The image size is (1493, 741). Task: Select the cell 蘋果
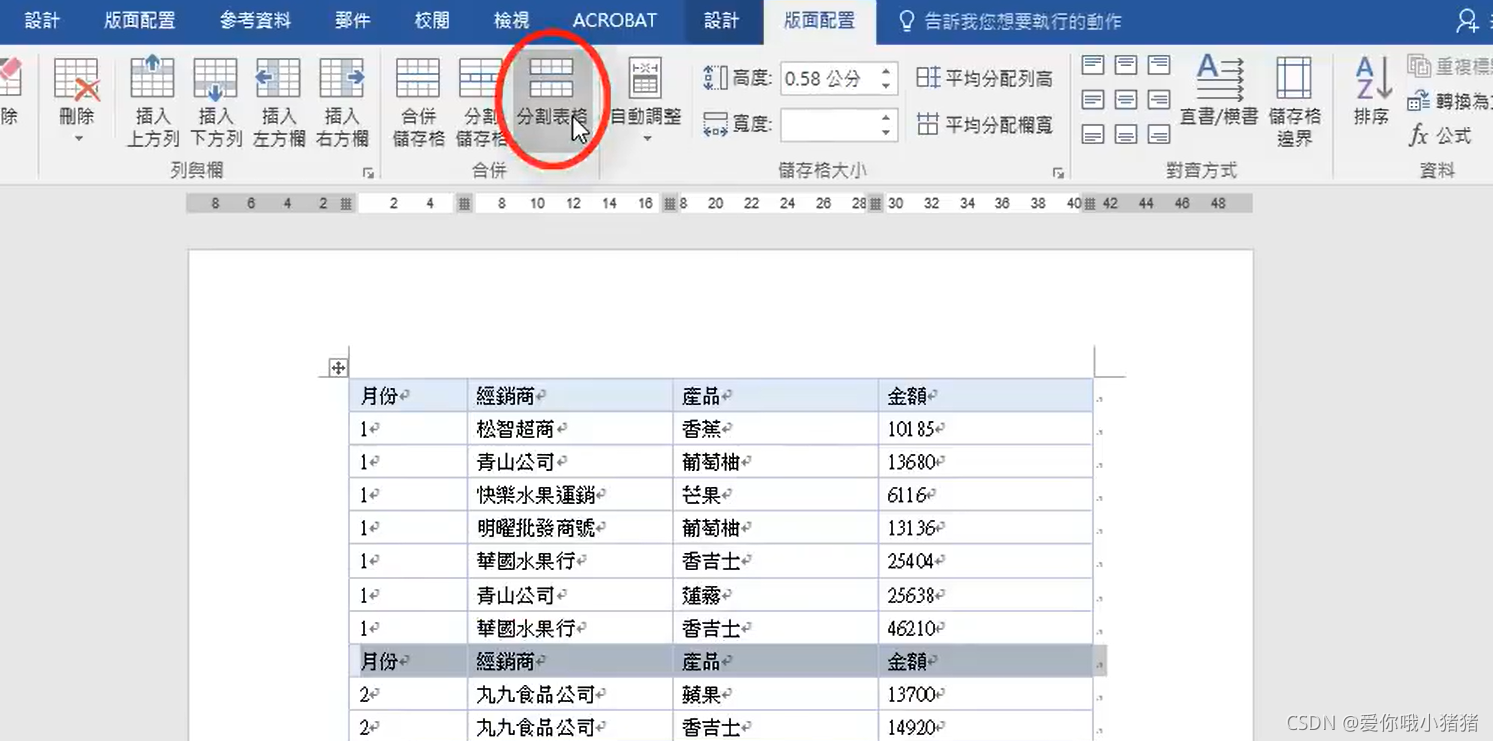point(776,694)
